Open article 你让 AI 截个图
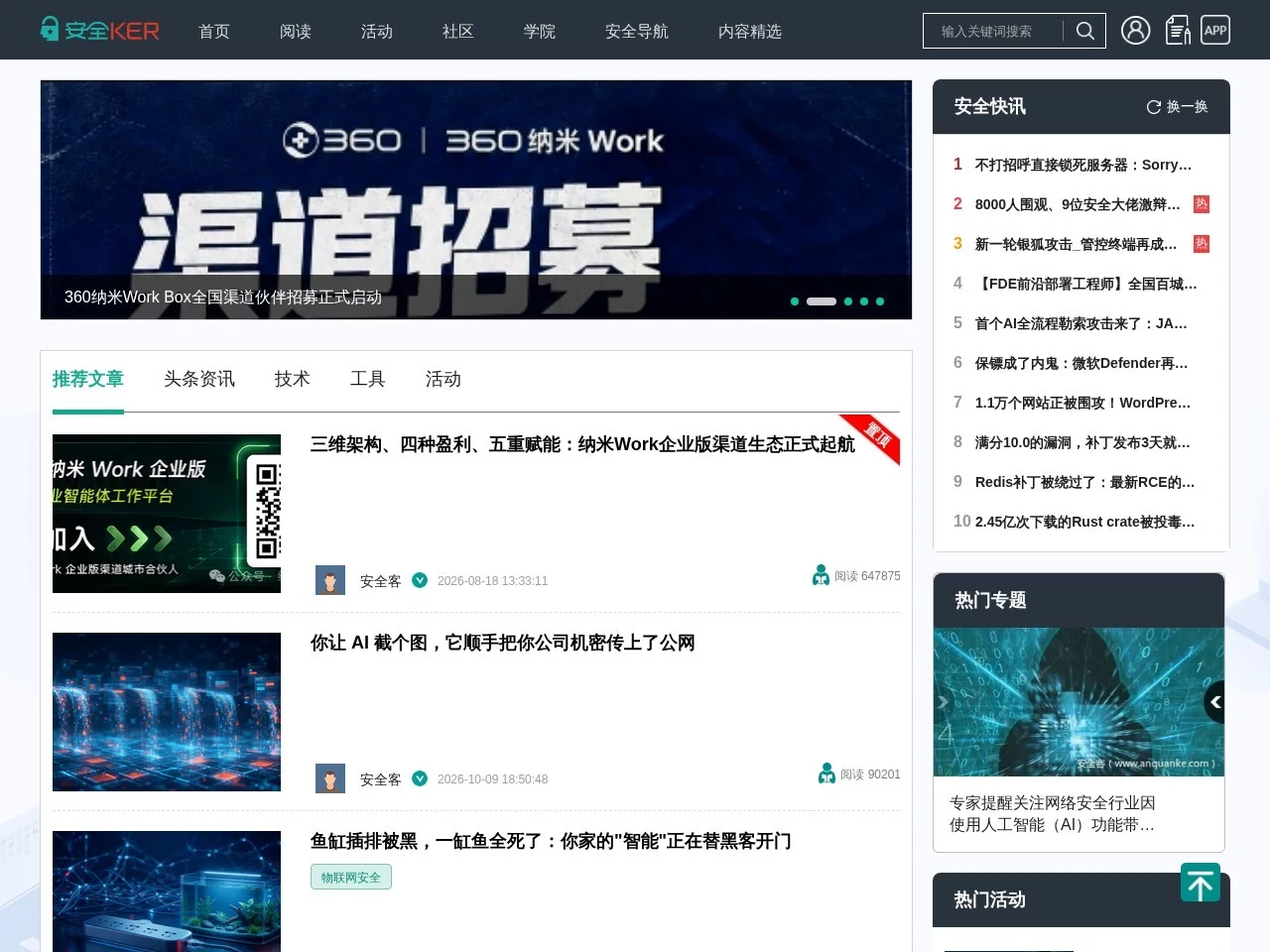The width and height of the screenshot is (1270, 952). click(x=503, y=643)
